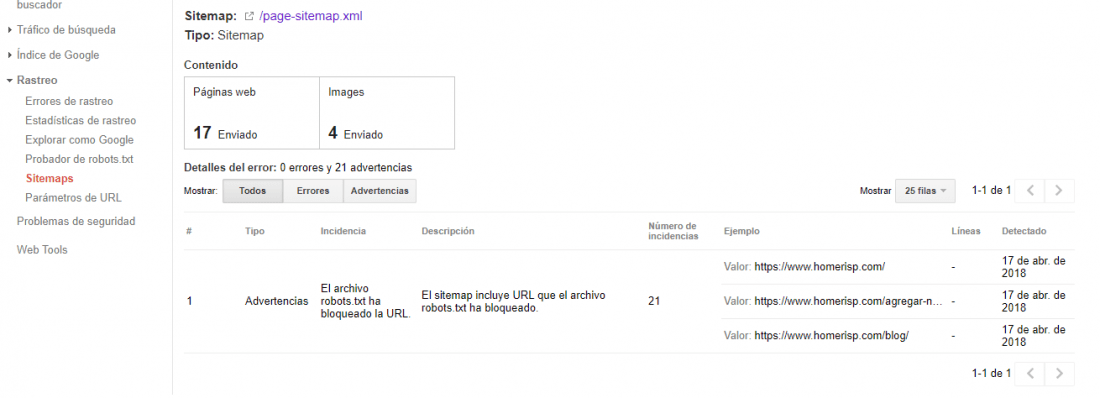This screenshot has height=398, width=1100.
Task: Click the Ejemplo column header
Action: [742, 231]
